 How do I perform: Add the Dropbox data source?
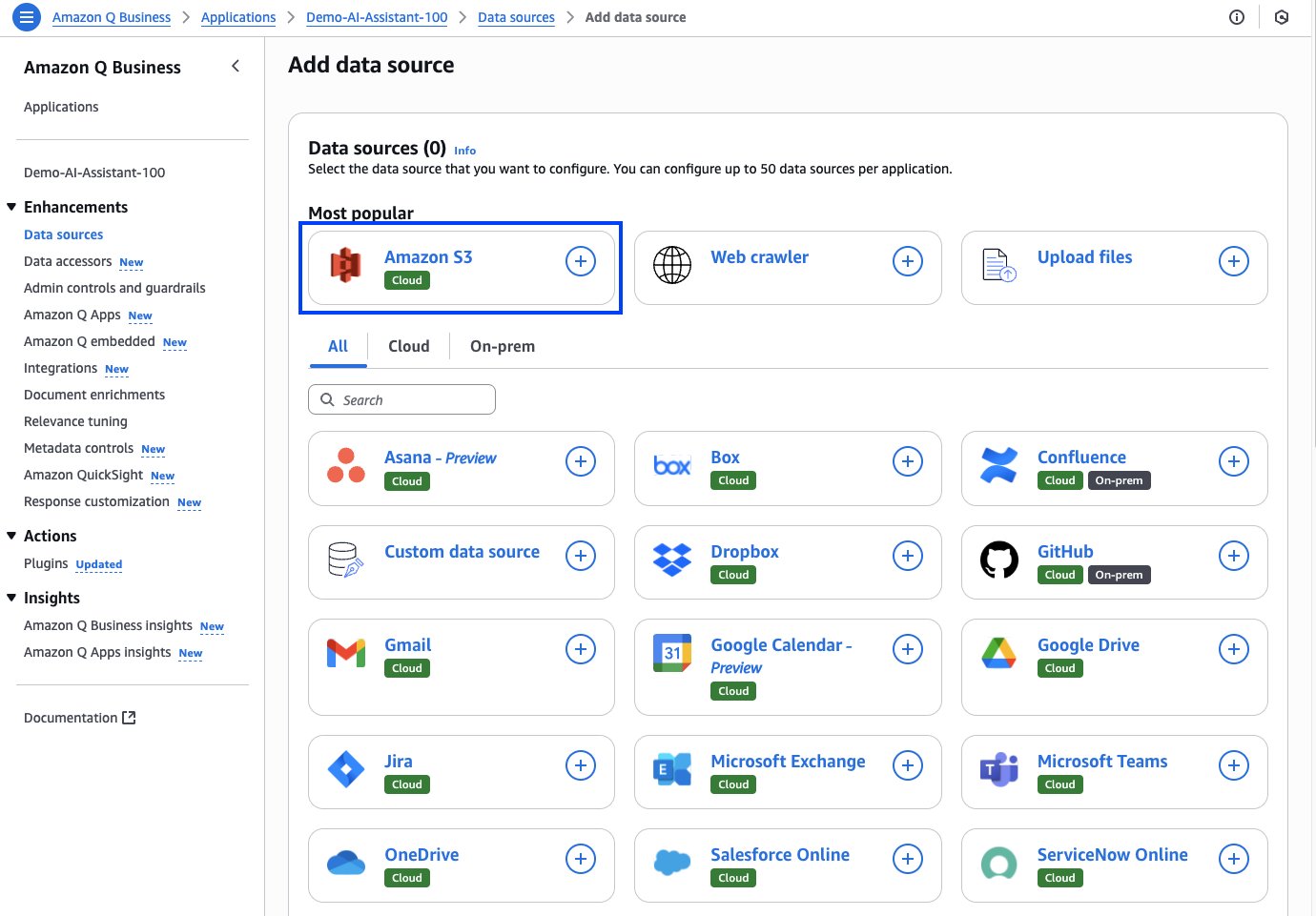click(x=908, y=556)
